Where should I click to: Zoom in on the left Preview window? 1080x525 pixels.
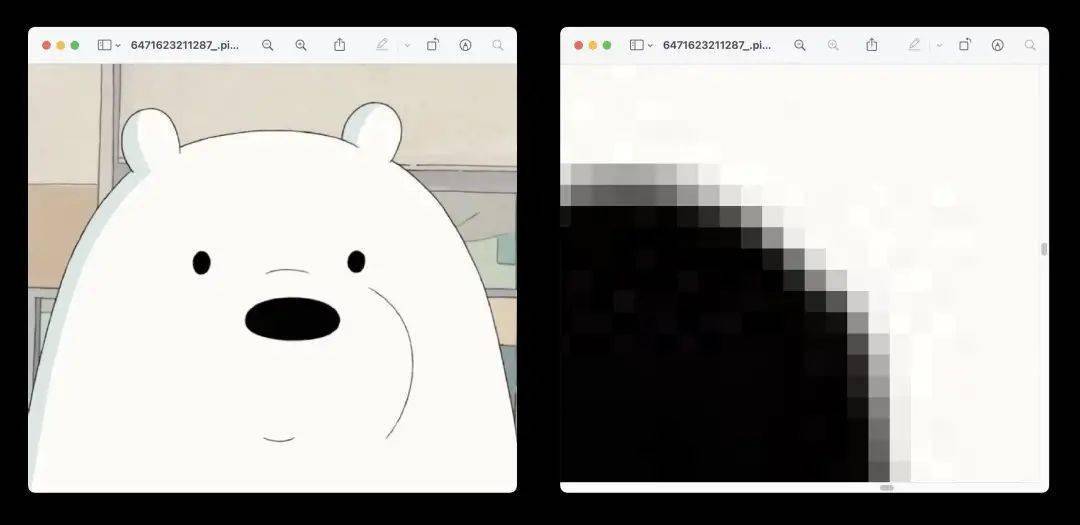point(301,45)
